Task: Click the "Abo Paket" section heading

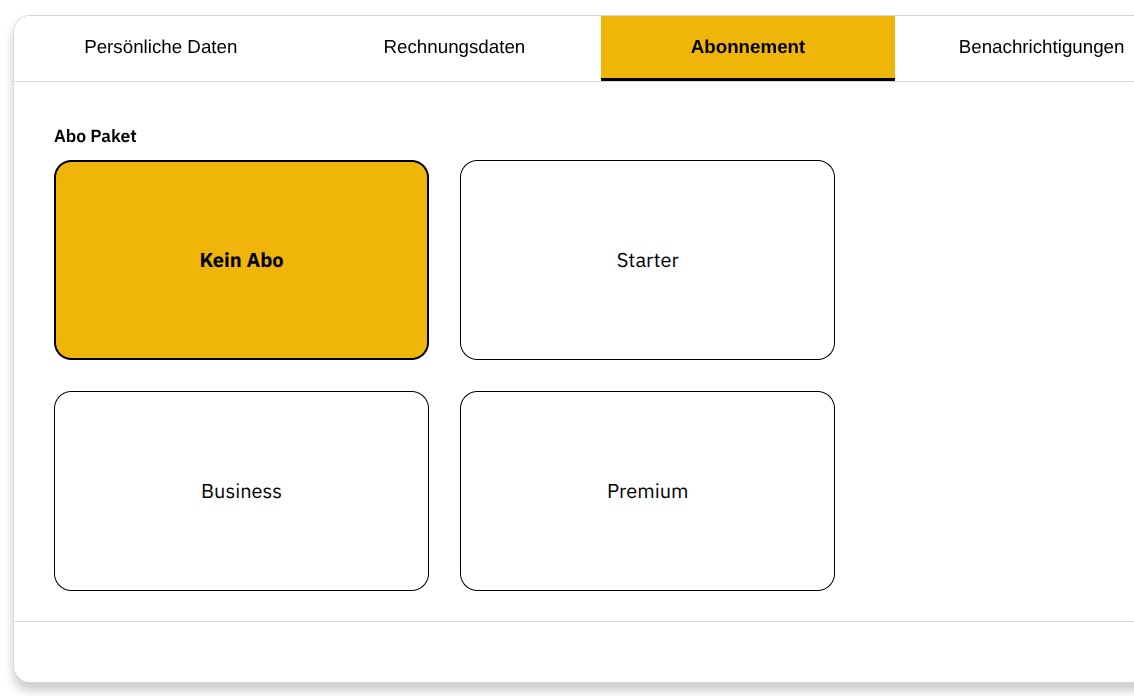Action: coord(95,136)
